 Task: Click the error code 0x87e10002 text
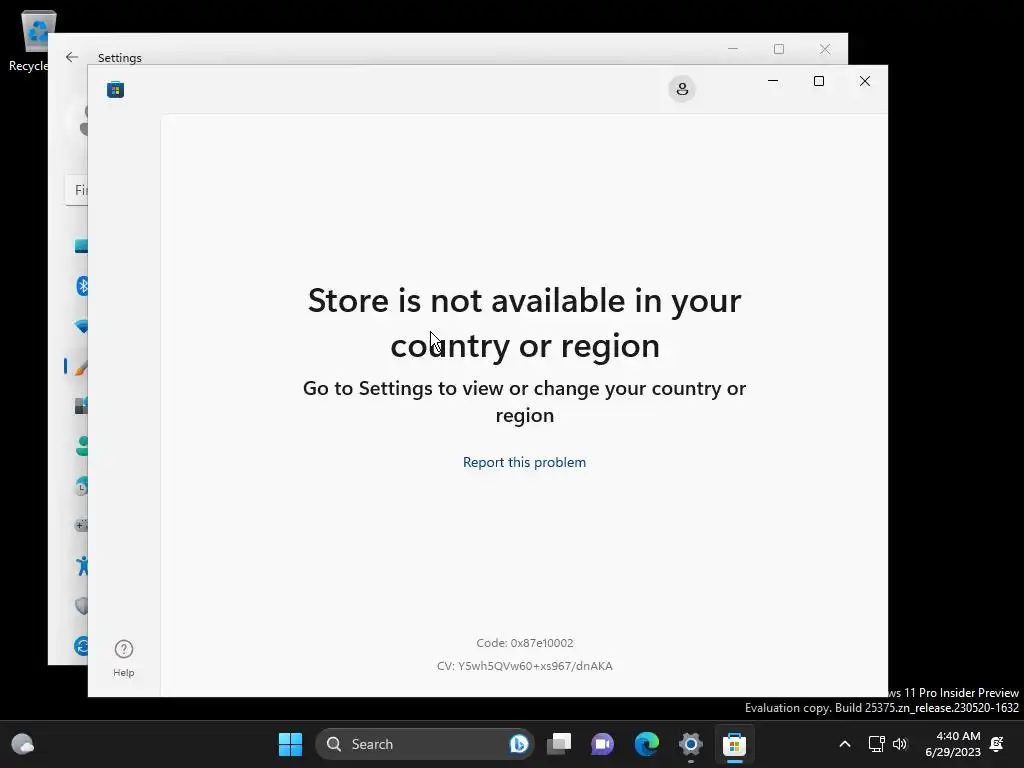[x=524, y=643]
